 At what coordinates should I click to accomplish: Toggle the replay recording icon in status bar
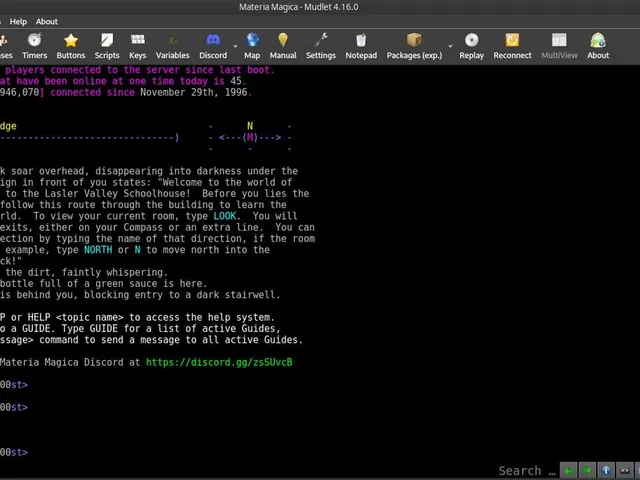(x=625, y=471)
